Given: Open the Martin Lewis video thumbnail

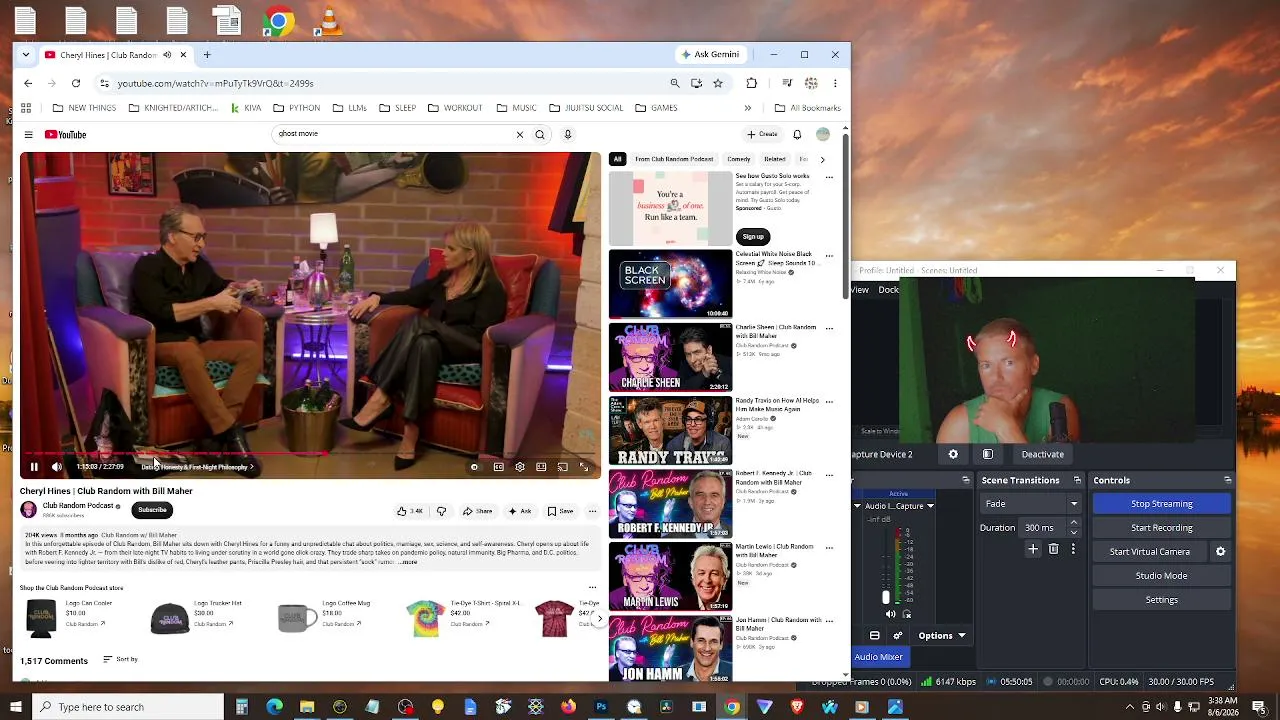Looking at the screenshot, I should [670, 577].
